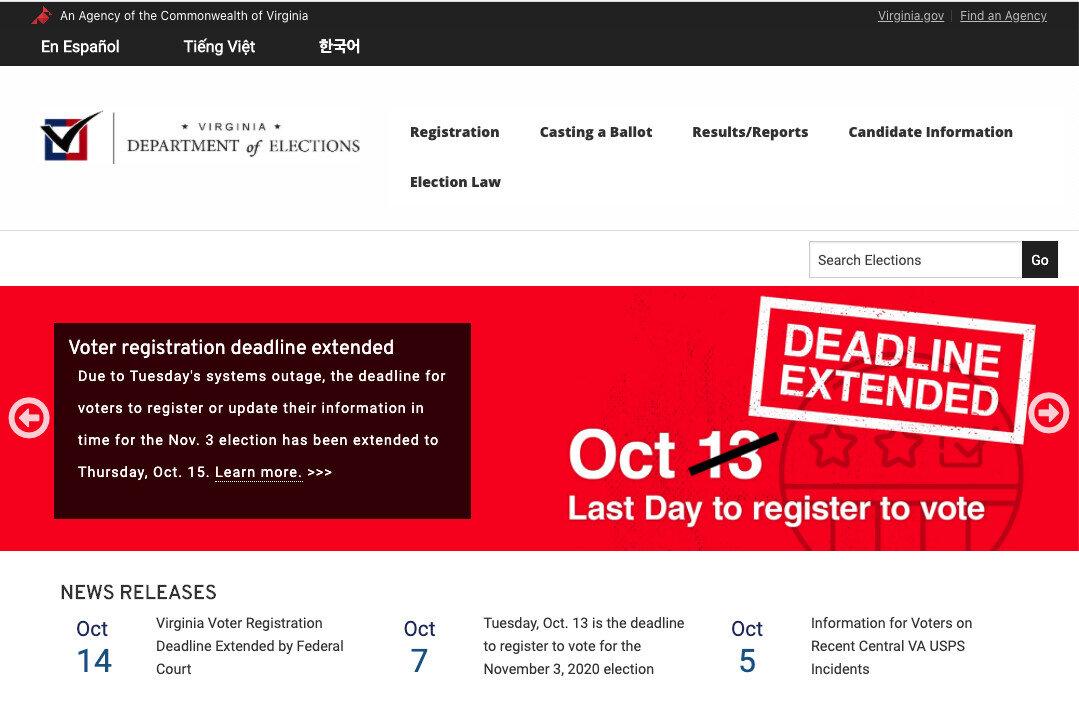Select Results/Reports in the navigation
Image resolution: width=1079 pixels, height=720 pixels.
pyautogui.click(x=749, y=131)
